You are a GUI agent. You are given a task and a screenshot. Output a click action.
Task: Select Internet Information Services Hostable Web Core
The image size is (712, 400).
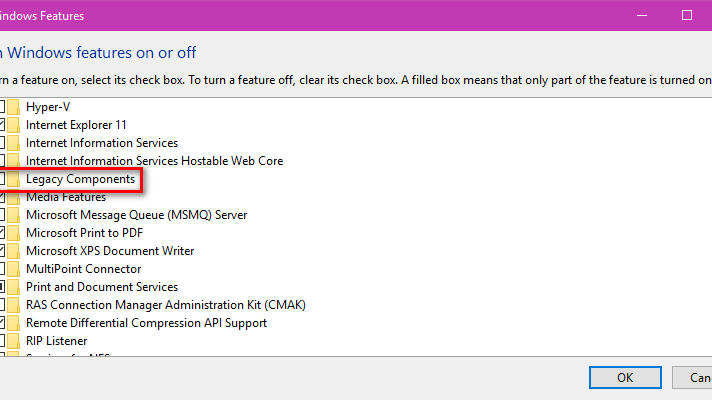click(154, 161)
